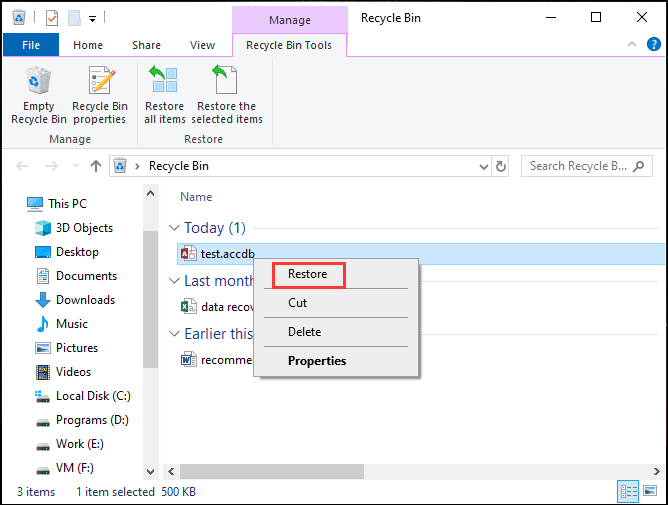The width and height of the screenshot is (668, 505).
Task: Select the recommend Word document
Action: 216,360
